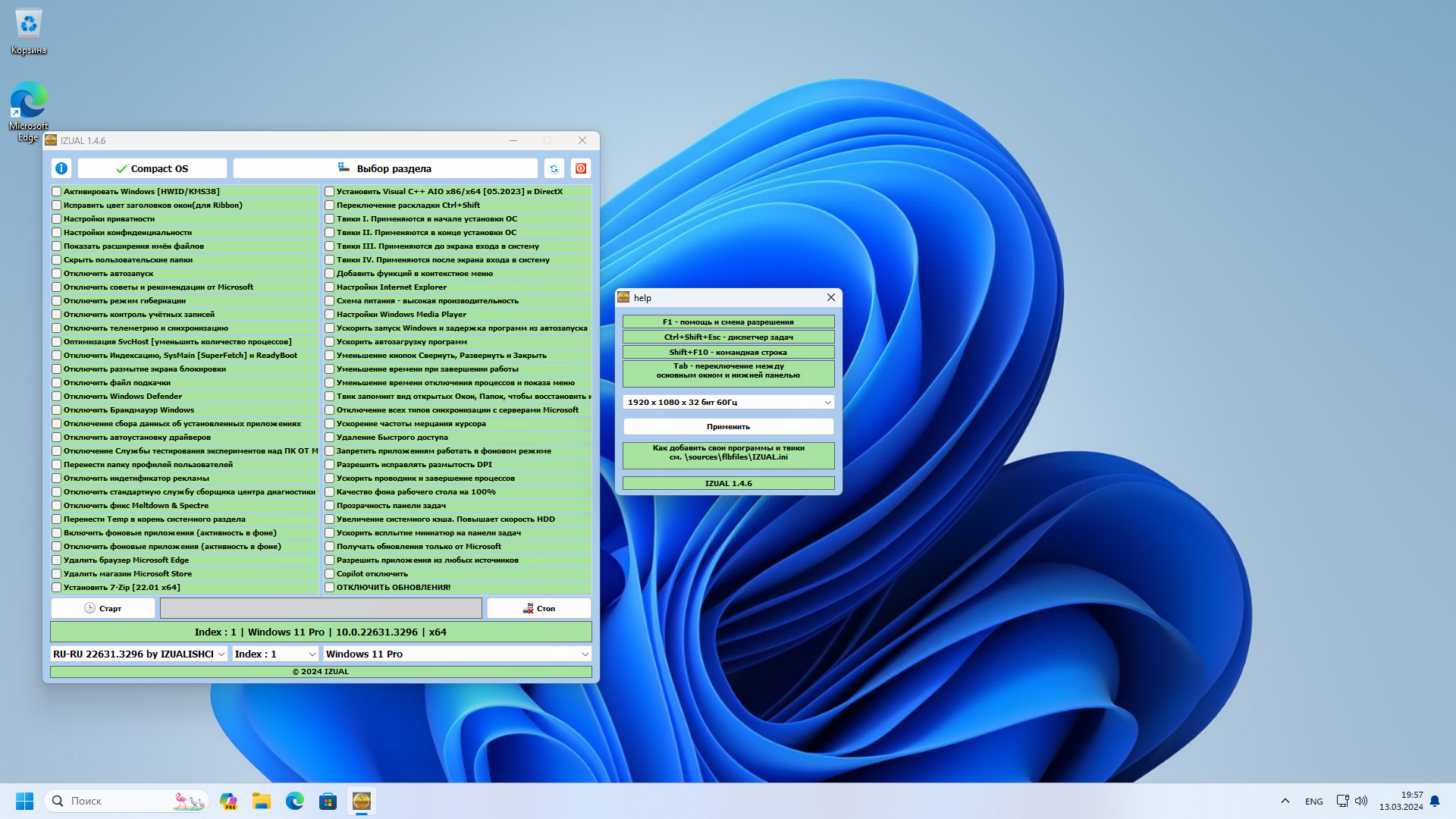Check Отключить Windows Defender
Screen dimensions: 1456x819
57,397
